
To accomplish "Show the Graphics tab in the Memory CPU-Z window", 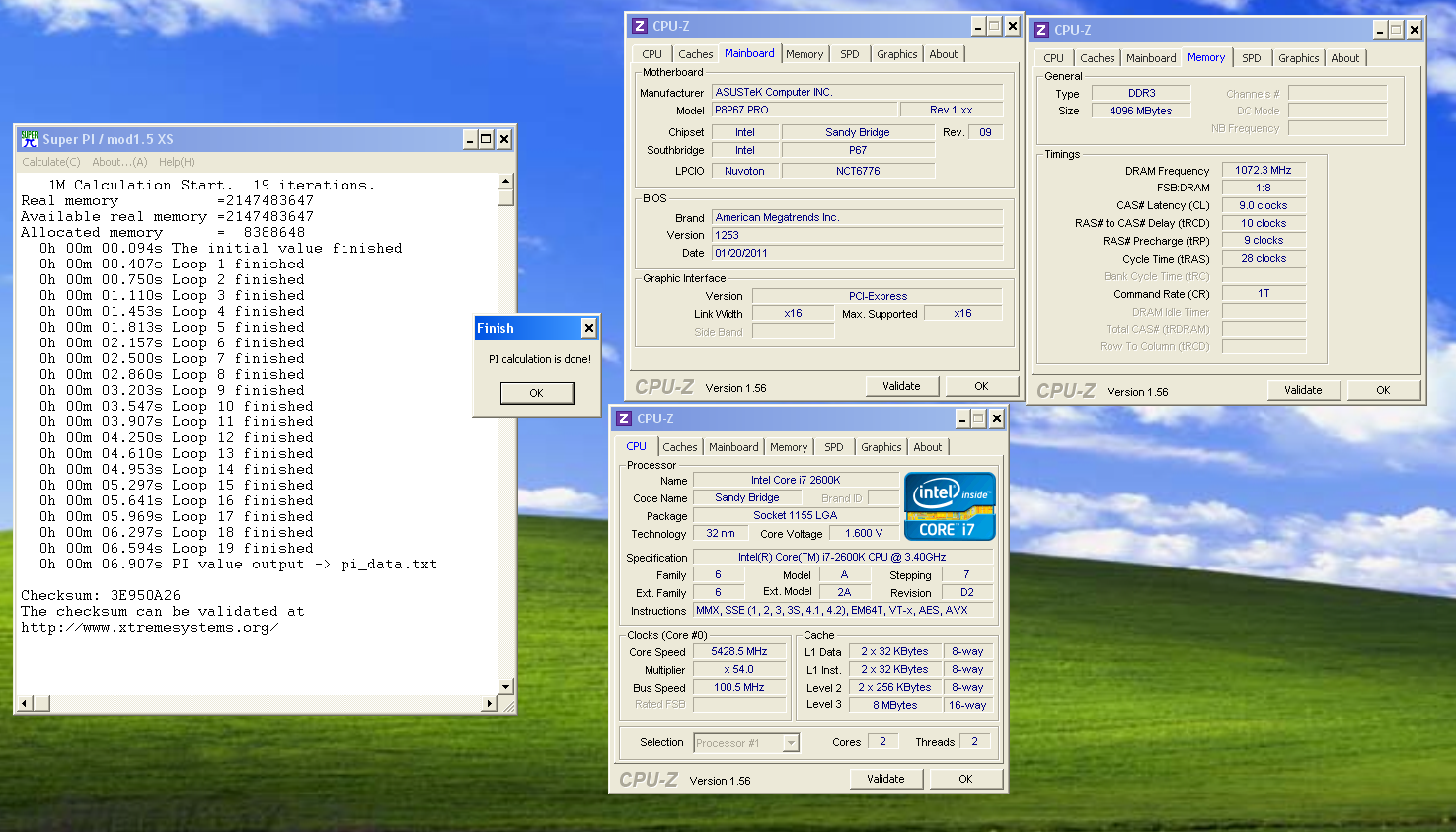I will coord(1299,58).
